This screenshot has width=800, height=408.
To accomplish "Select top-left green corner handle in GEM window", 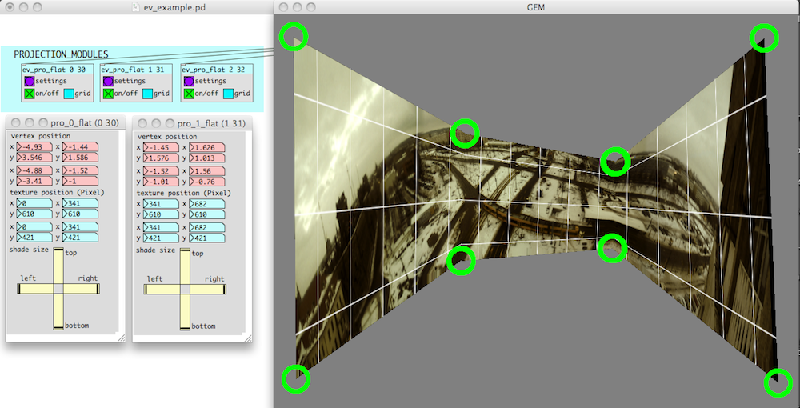I will tap(293, 37).
